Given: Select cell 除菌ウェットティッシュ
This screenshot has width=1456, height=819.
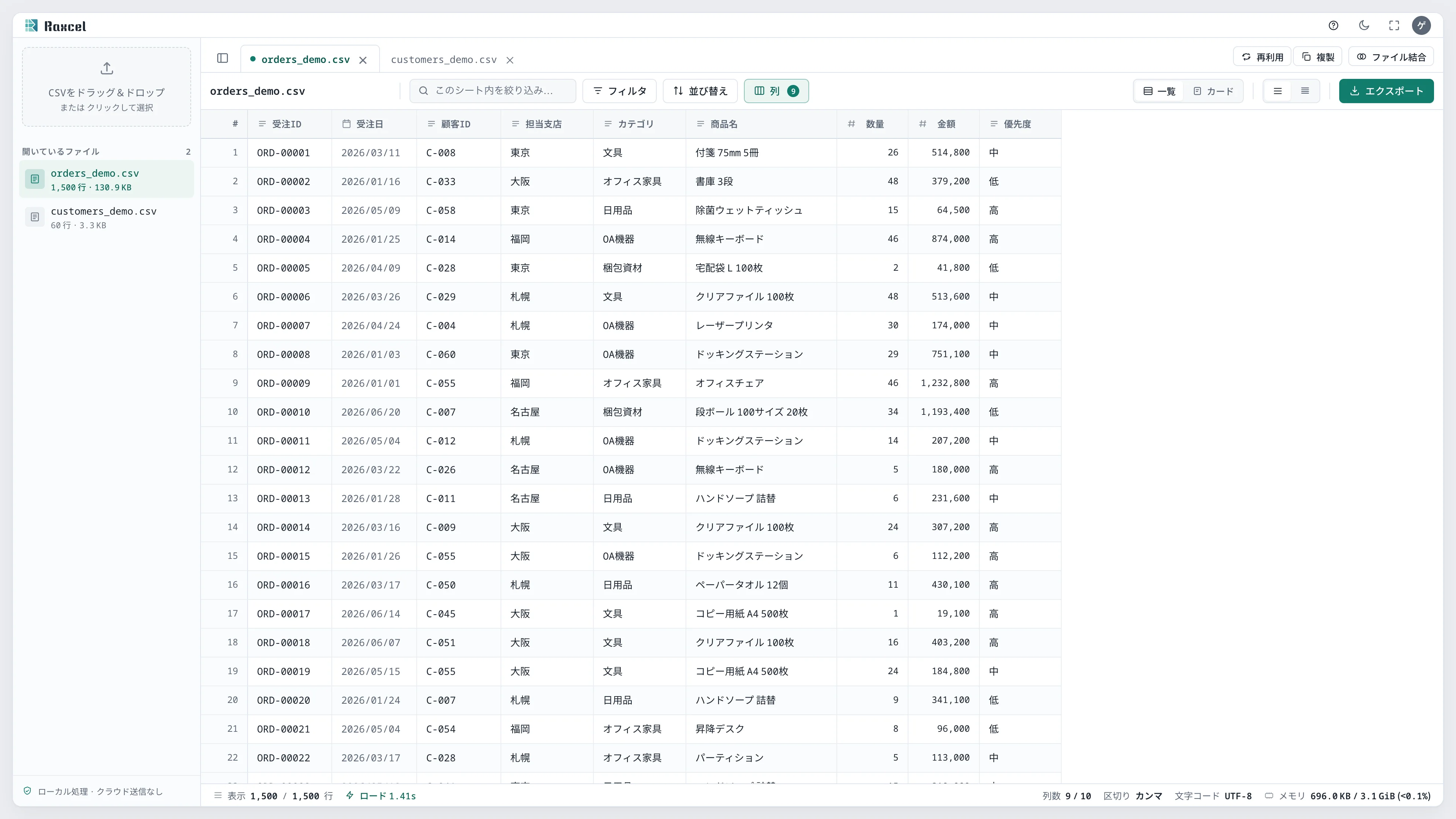Looking at the screenshot, I should coord(761,210).
